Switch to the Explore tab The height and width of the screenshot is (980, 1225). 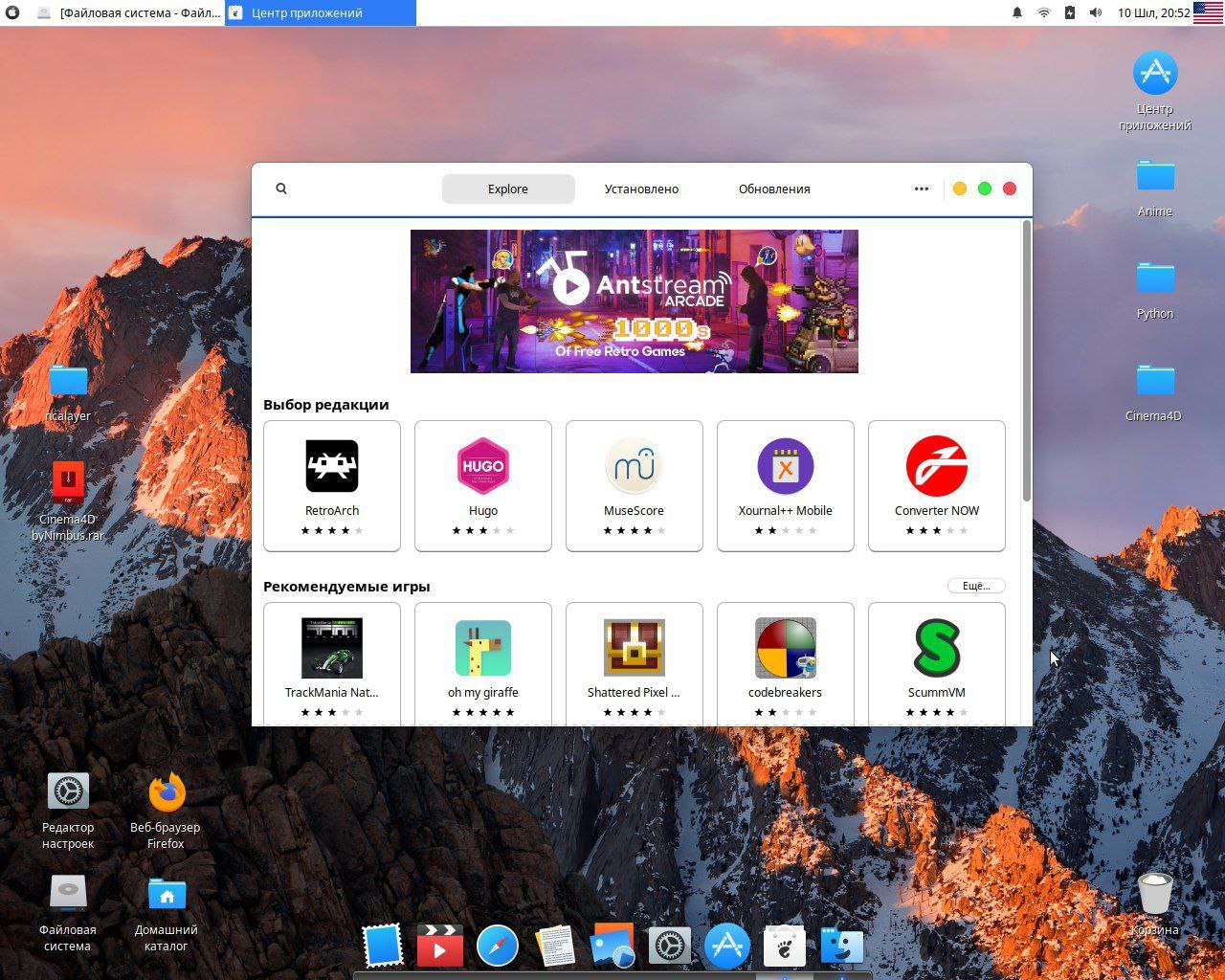click(508, 189)
